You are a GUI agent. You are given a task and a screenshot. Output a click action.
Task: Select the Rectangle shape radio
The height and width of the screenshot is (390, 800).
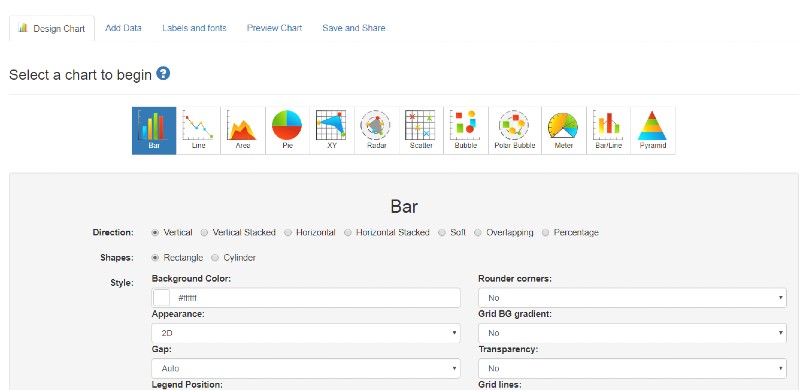(155, 258)
